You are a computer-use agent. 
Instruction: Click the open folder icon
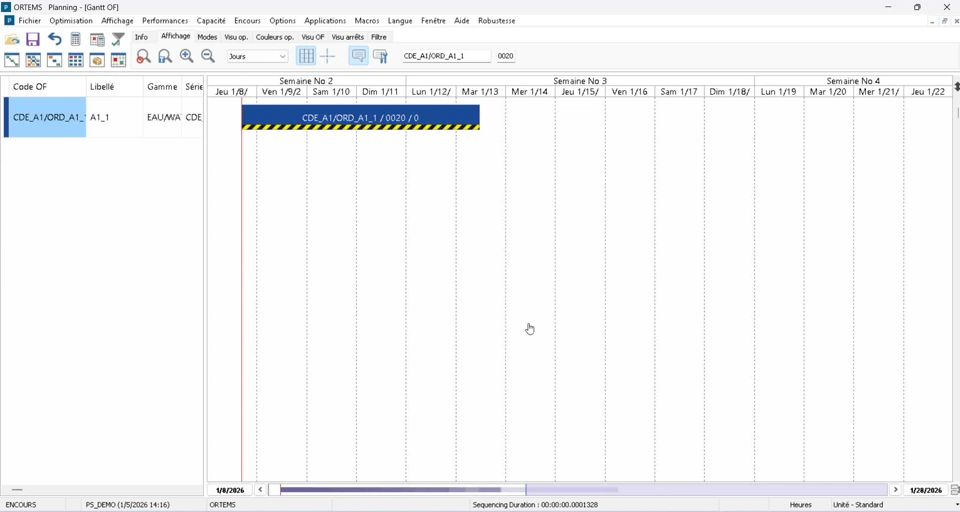(x=12, y=40)
